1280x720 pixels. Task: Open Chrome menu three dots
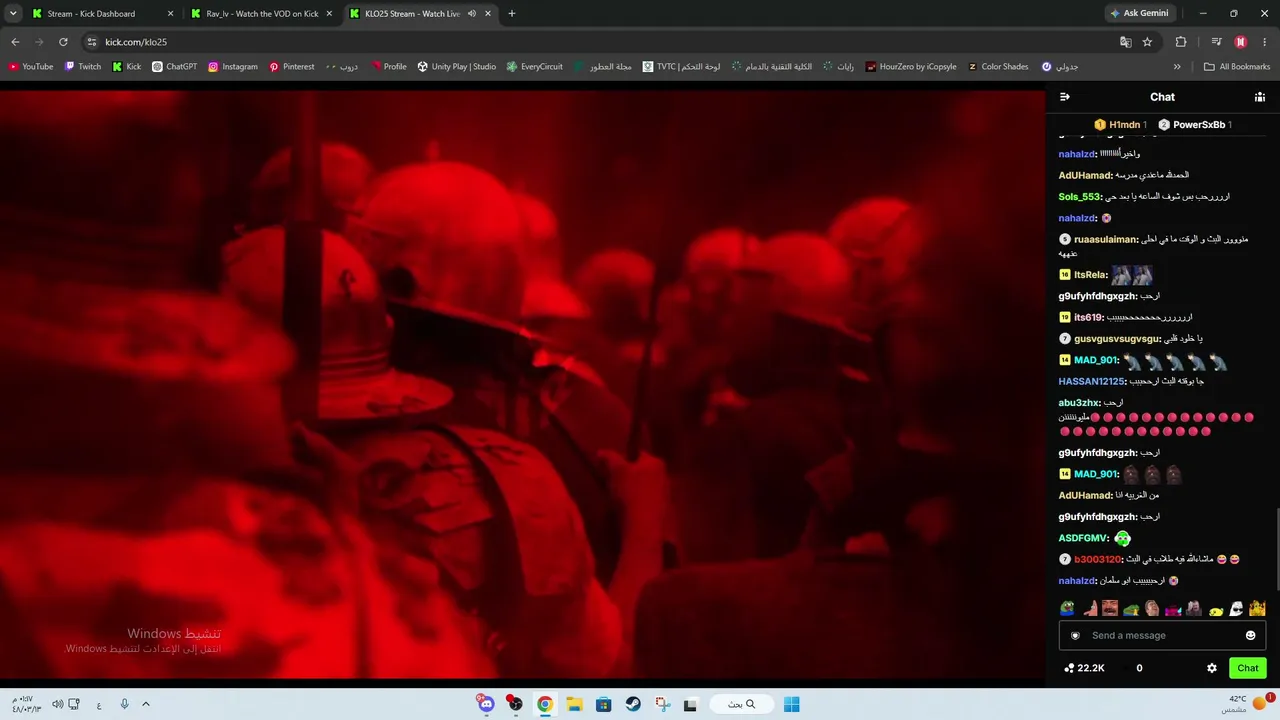pos(1265,42)
